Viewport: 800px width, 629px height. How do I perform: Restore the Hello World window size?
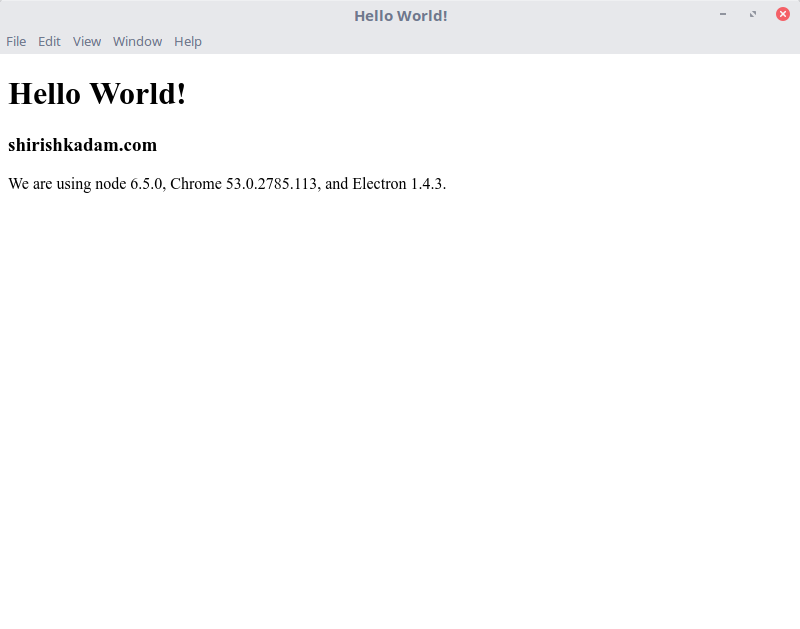tap(752, 14)
